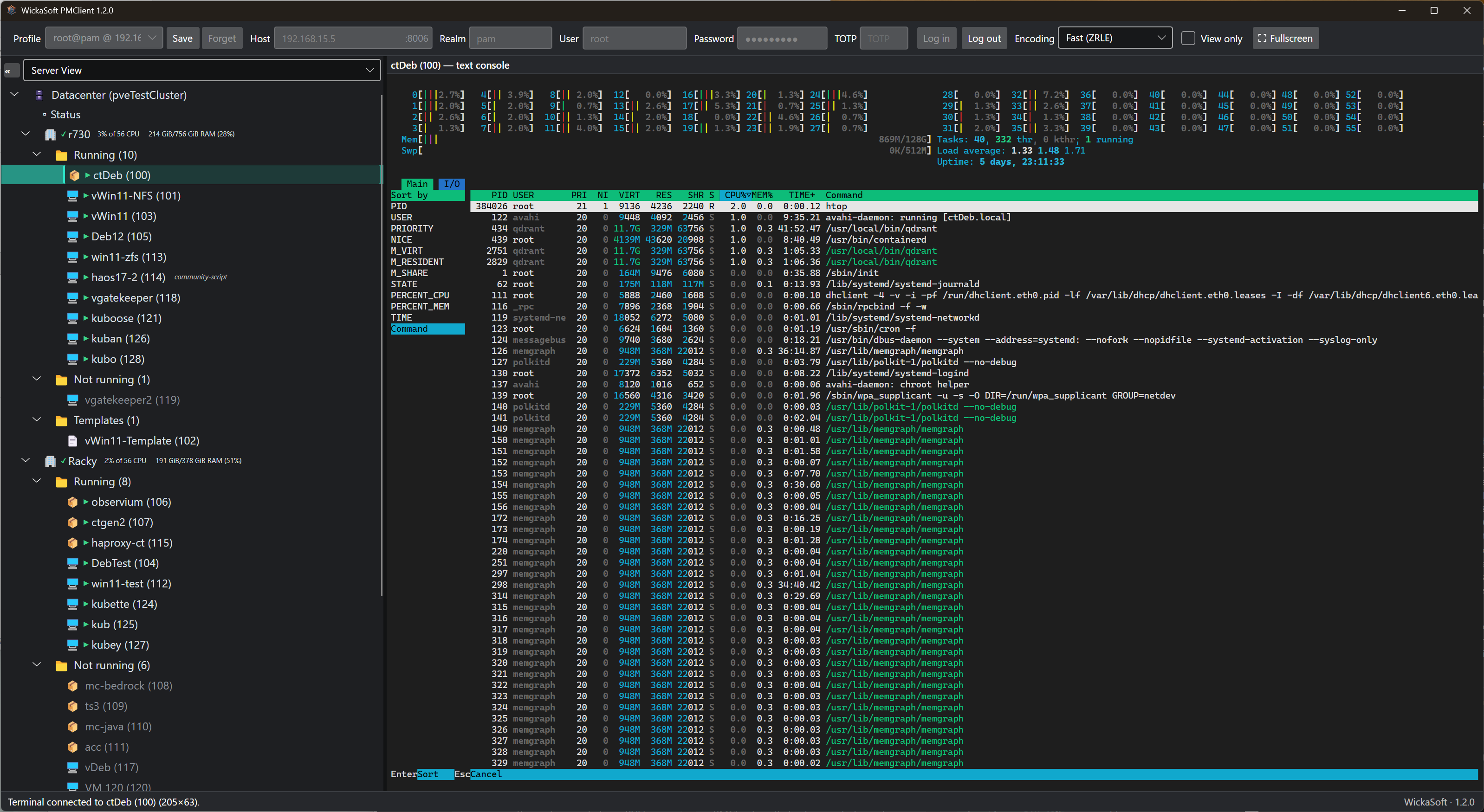Viewport: 1484px width, 812px height.
Task: Click the User input field
Action: point(634,38)
